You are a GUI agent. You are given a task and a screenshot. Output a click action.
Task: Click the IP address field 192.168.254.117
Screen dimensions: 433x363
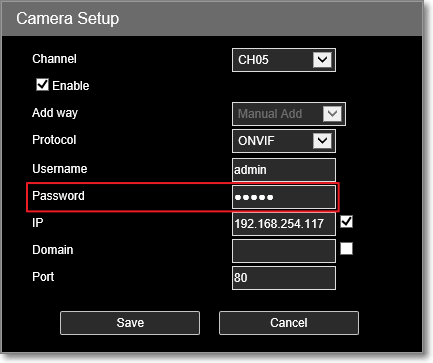click(284, 224)
